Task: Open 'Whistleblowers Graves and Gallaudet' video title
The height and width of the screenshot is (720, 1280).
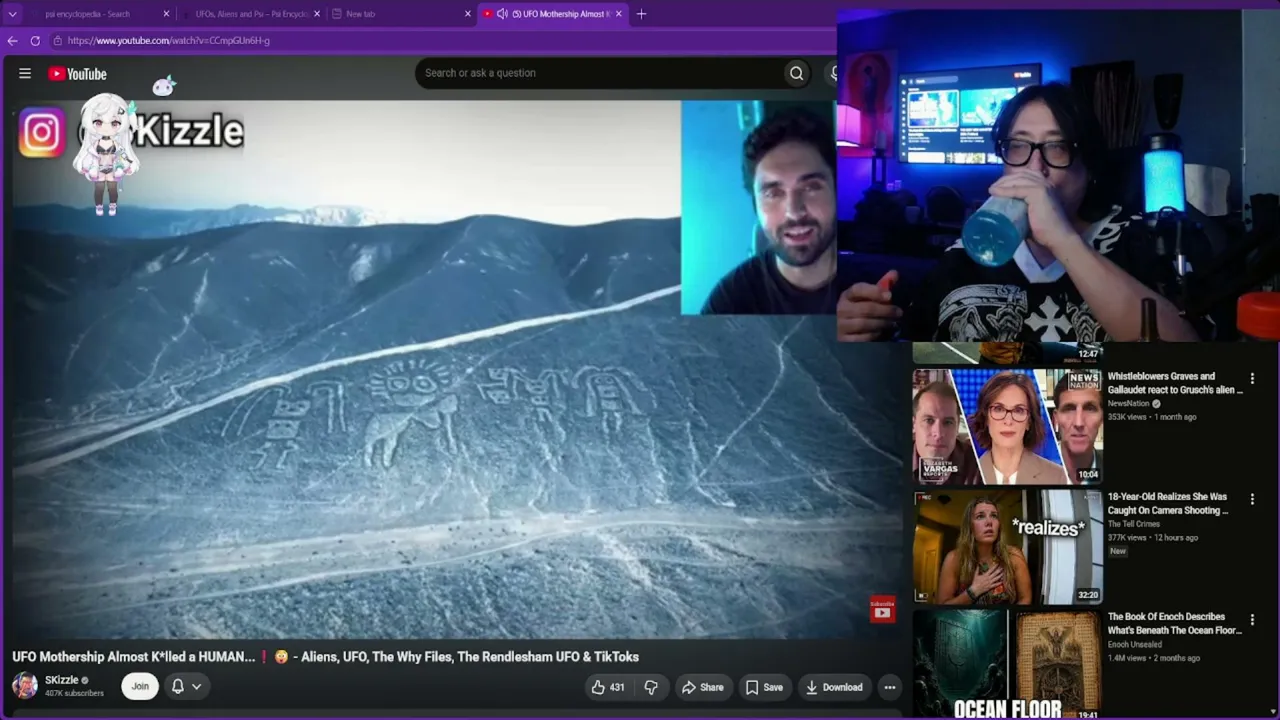Action: pos(1175,383)
